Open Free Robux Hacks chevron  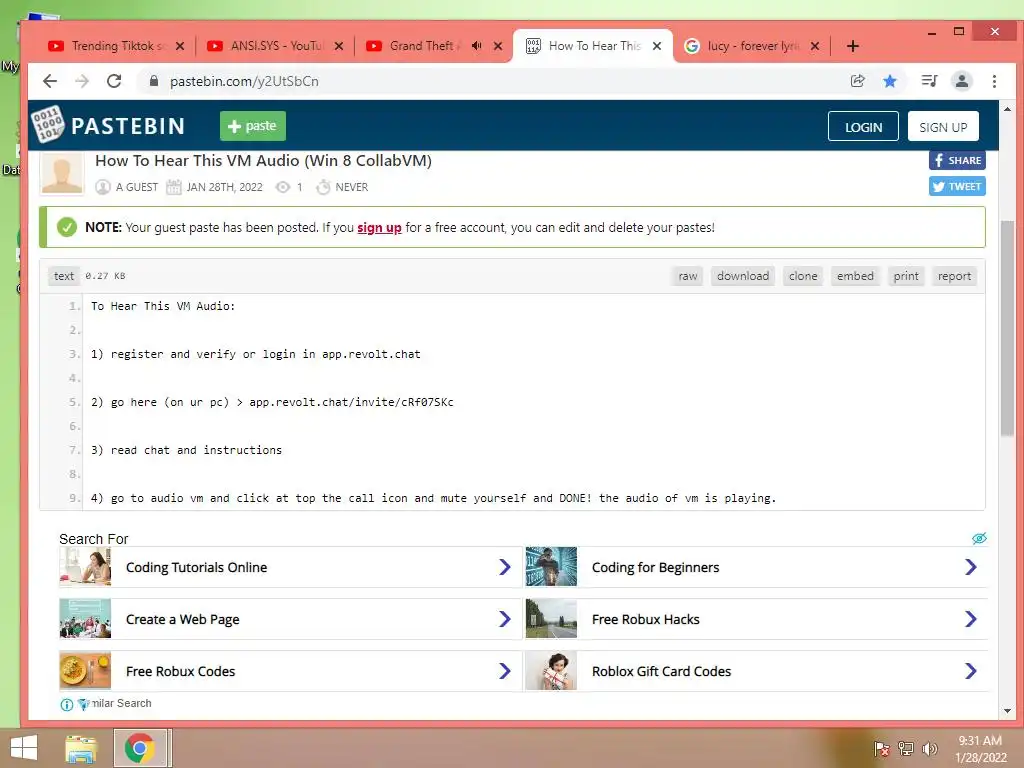pos(970,619)
